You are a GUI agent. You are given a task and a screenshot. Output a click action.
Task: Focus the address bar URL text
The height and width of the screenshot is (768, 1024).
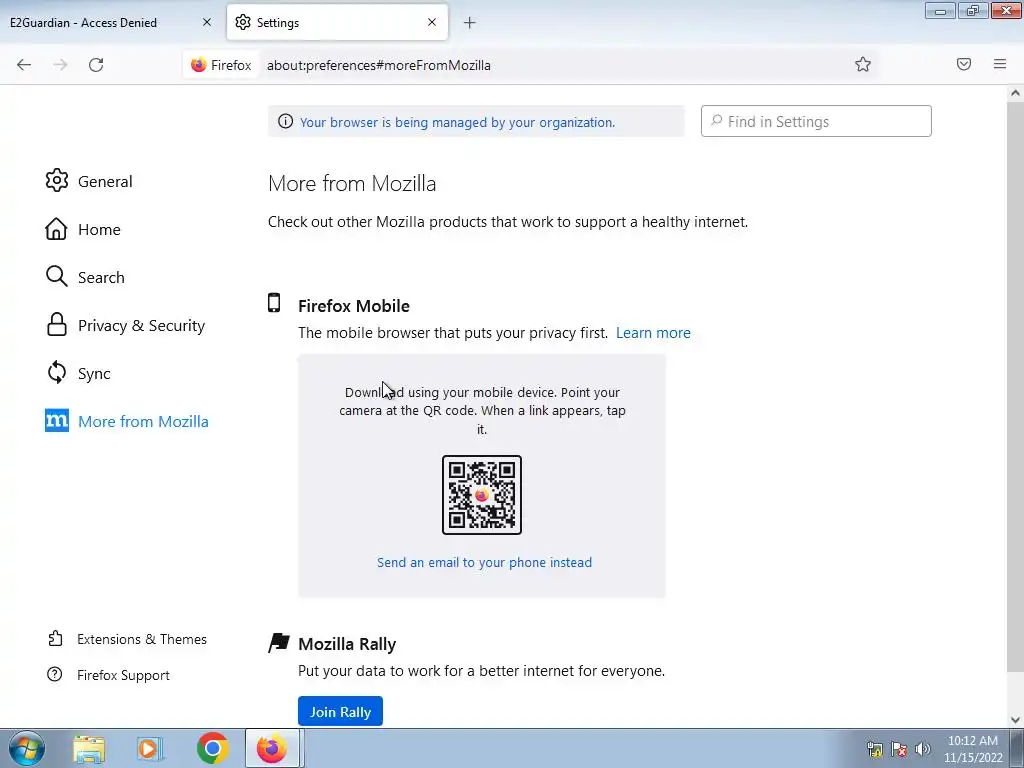[x=379, y=65]
